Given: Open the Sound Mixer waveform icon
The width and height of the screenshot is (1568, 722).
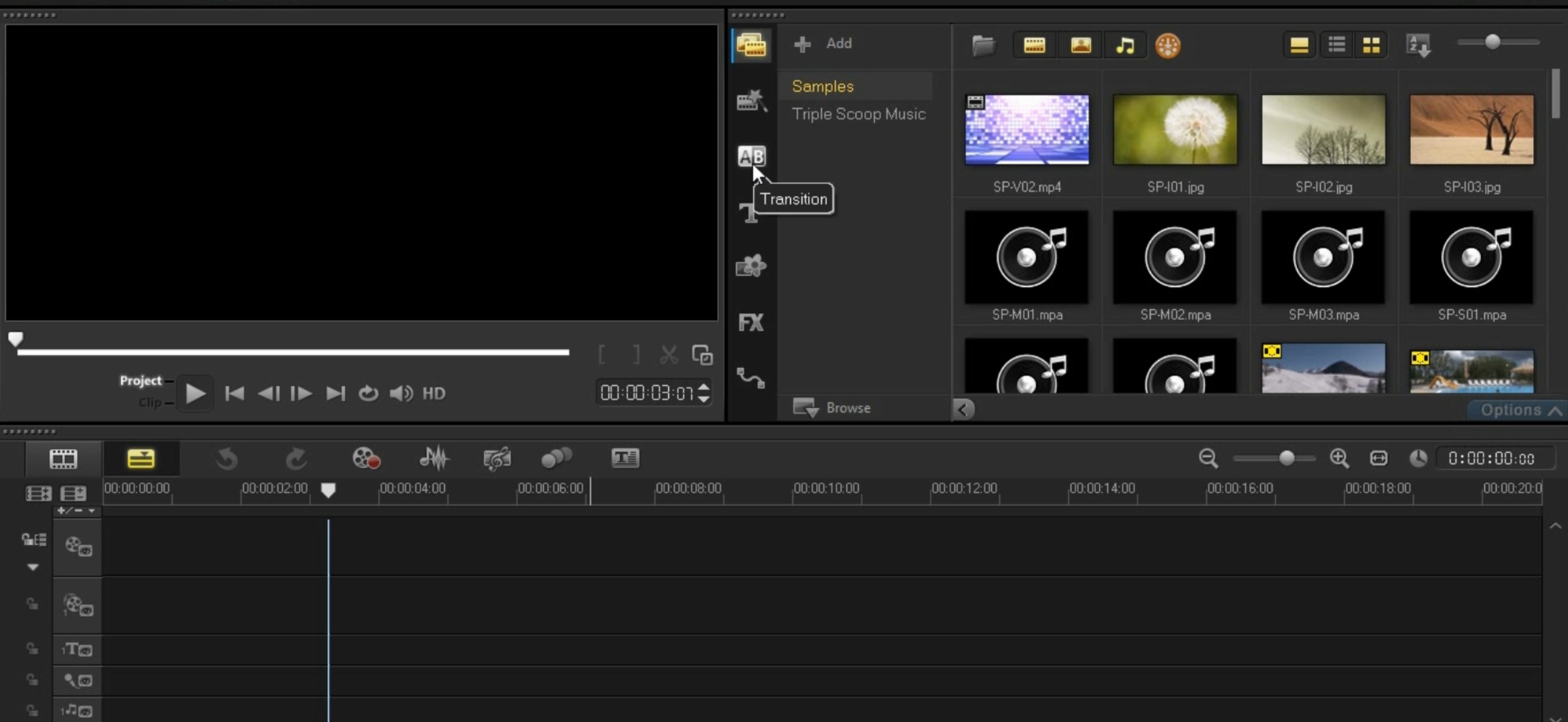Looking at the screenshot, I should pyautogui.click(x=434, y=458).
